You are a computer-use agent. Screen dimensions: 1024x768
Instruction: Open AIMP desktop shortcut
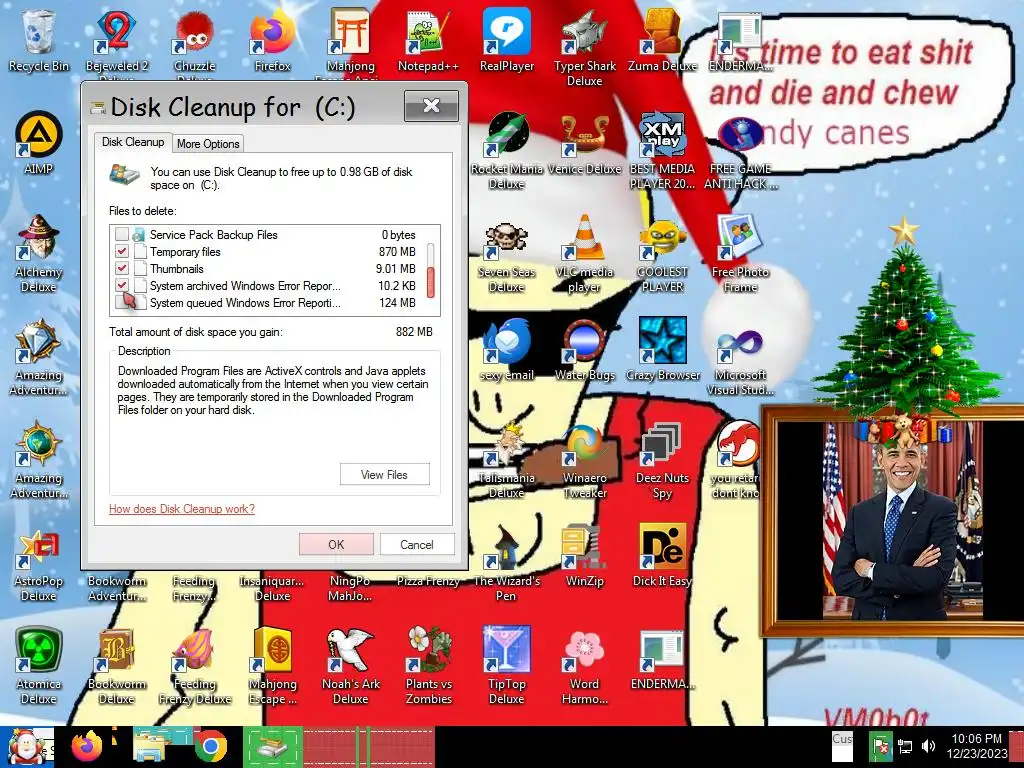pyautogui.click(x=39, y=142)
